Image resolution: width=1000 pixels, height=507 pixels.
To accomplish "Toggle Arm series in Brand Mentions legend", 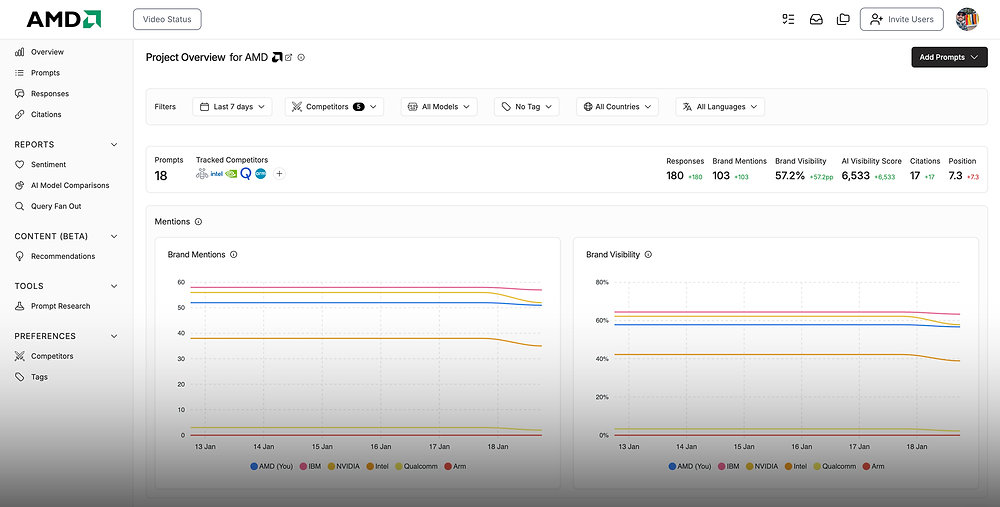I will point(455,466).
